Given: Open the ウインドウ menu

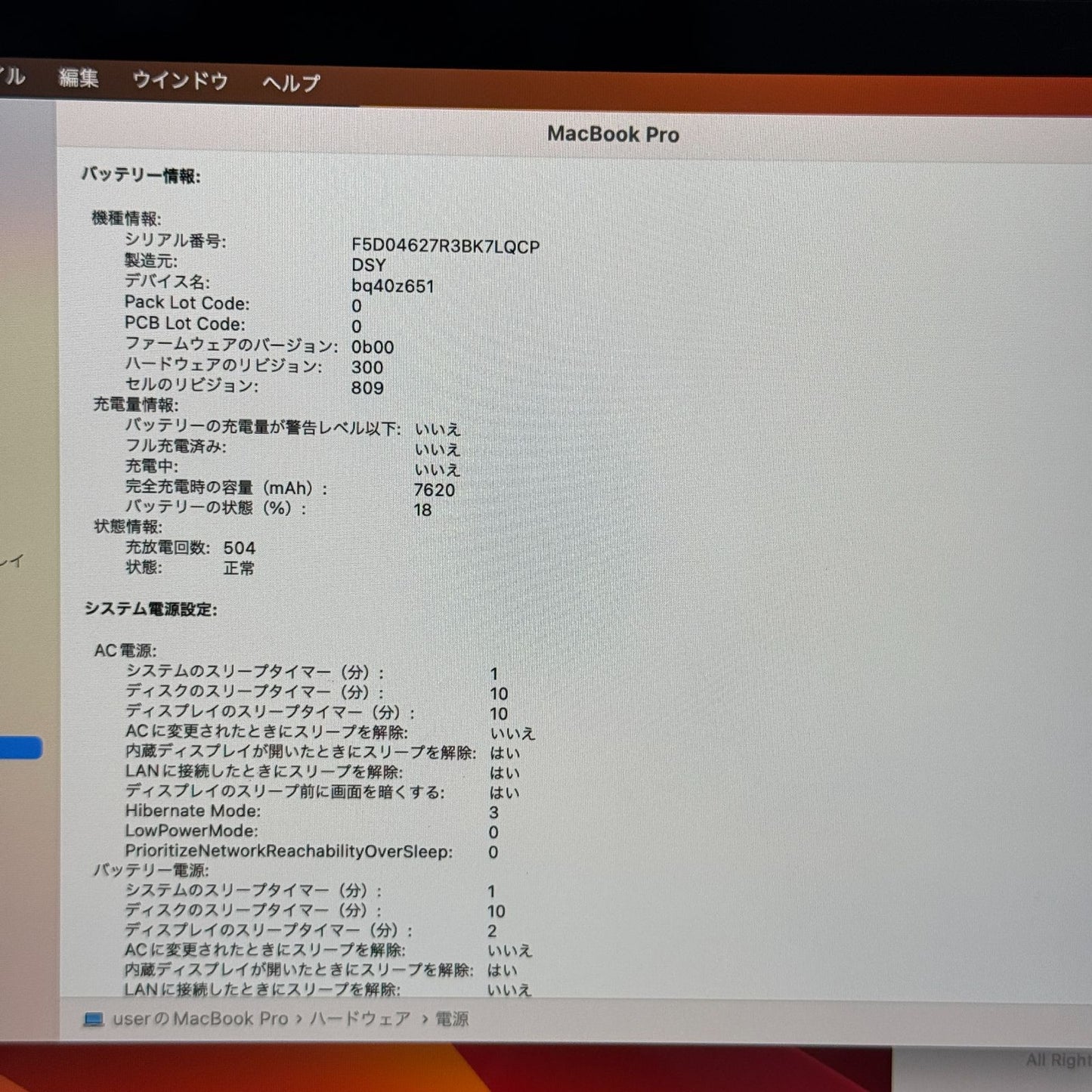Looking at the screenshot, I should click(180, 80).
